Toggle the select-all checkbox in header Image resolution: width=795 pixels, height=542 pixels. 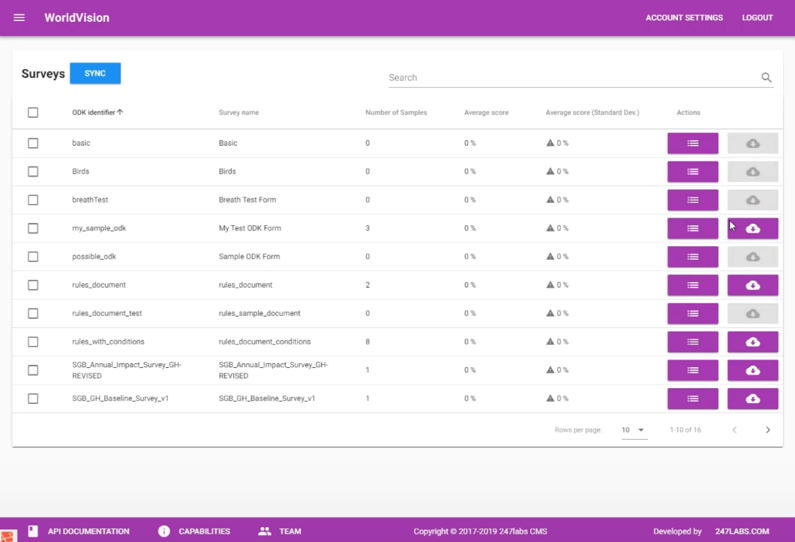[33, 113]
